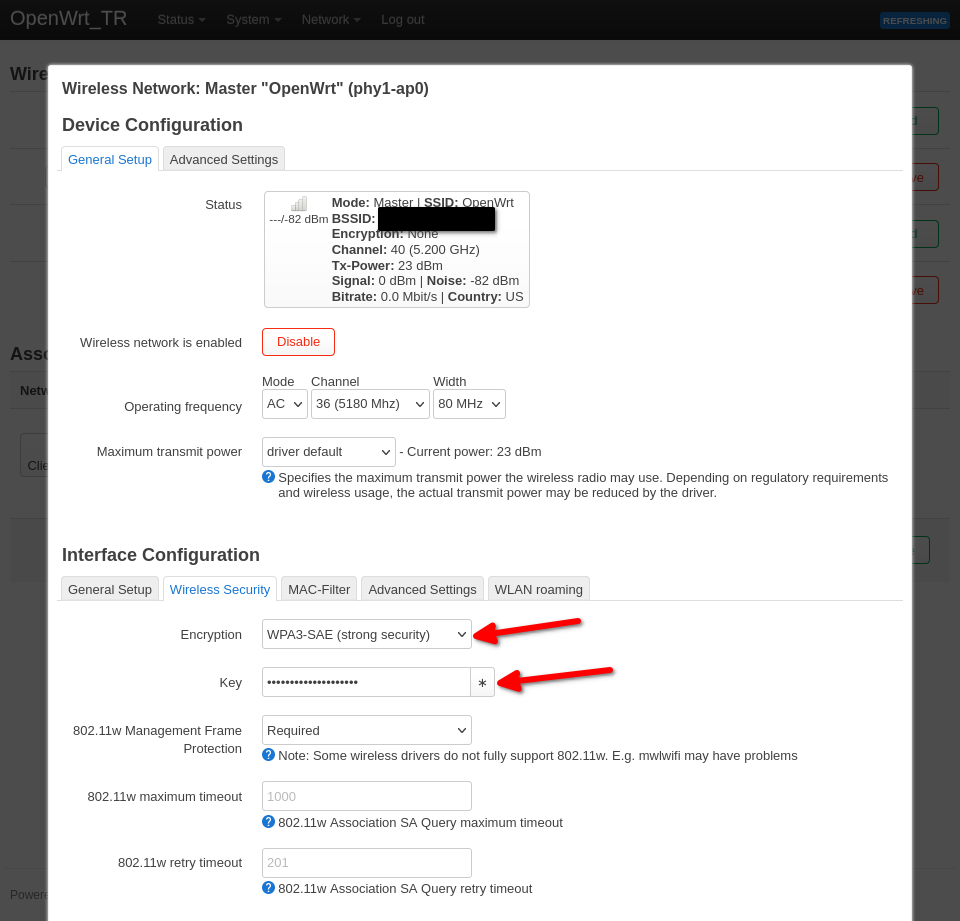960x921 pixels.
Task: Click inside the 802.11w maximum timeout field
Action: (x=366, y=795)
